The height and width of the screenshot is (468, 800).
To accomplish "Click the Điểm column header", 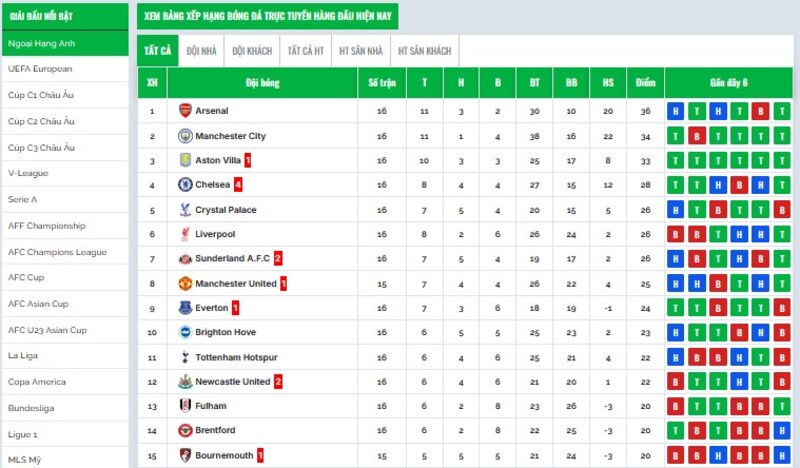I will 645,83.
